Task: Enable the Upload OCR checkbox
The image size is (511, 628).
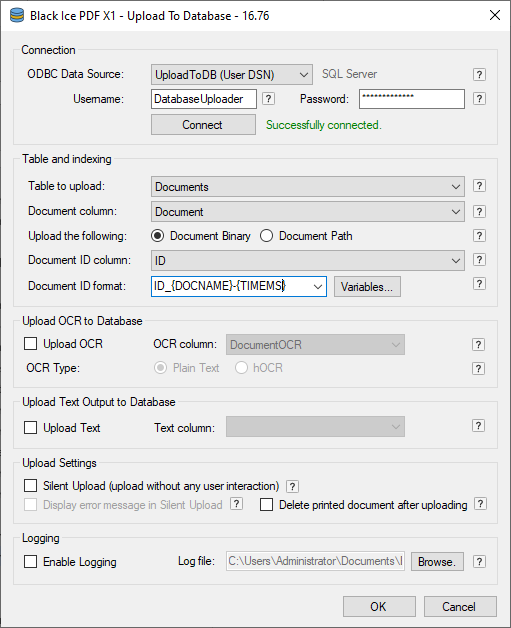Action: point(30,344)
